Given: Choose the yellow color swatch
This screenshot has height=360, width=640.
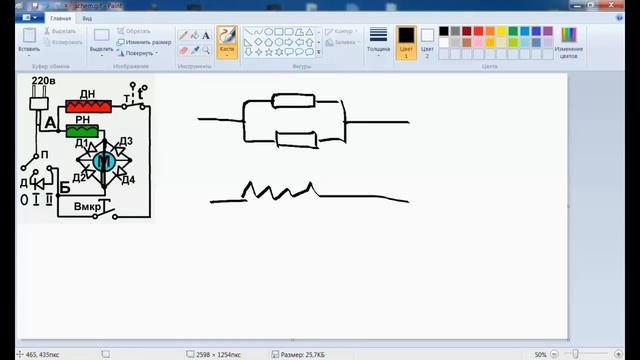Looking at the screenshot, I should coord(502,31).
